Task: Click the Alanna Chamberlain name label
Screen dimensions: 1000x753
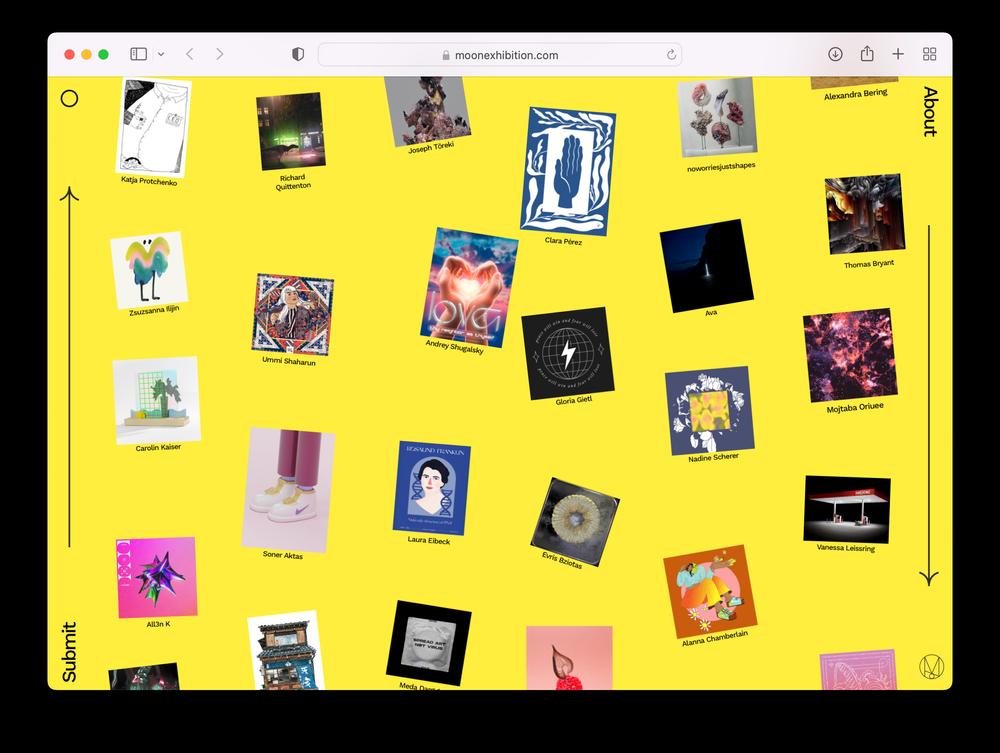Action: (714, 638)
